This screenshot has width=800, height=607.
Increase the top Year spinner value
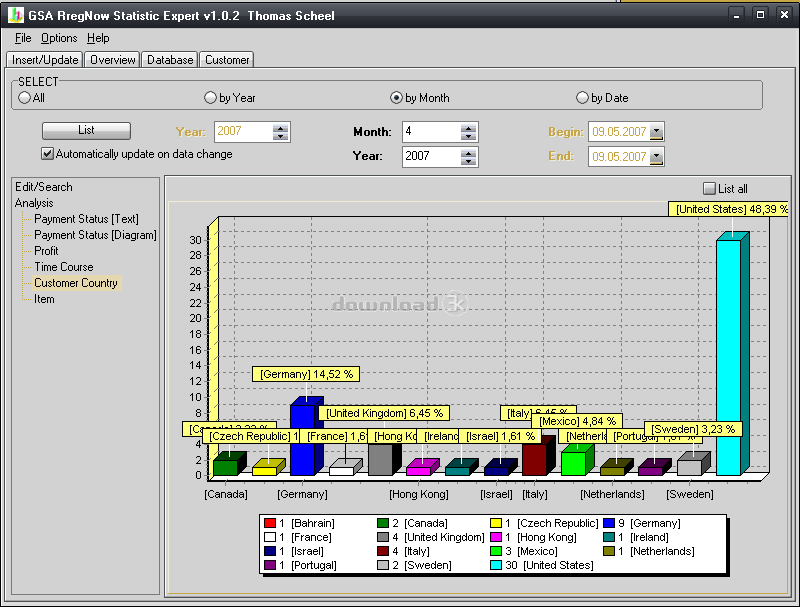pos(280,128)
